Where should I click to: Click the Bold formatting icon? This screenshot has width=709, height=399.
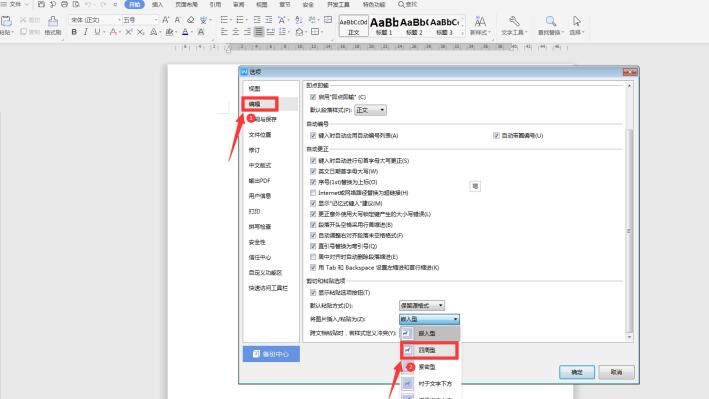[74, 32]
